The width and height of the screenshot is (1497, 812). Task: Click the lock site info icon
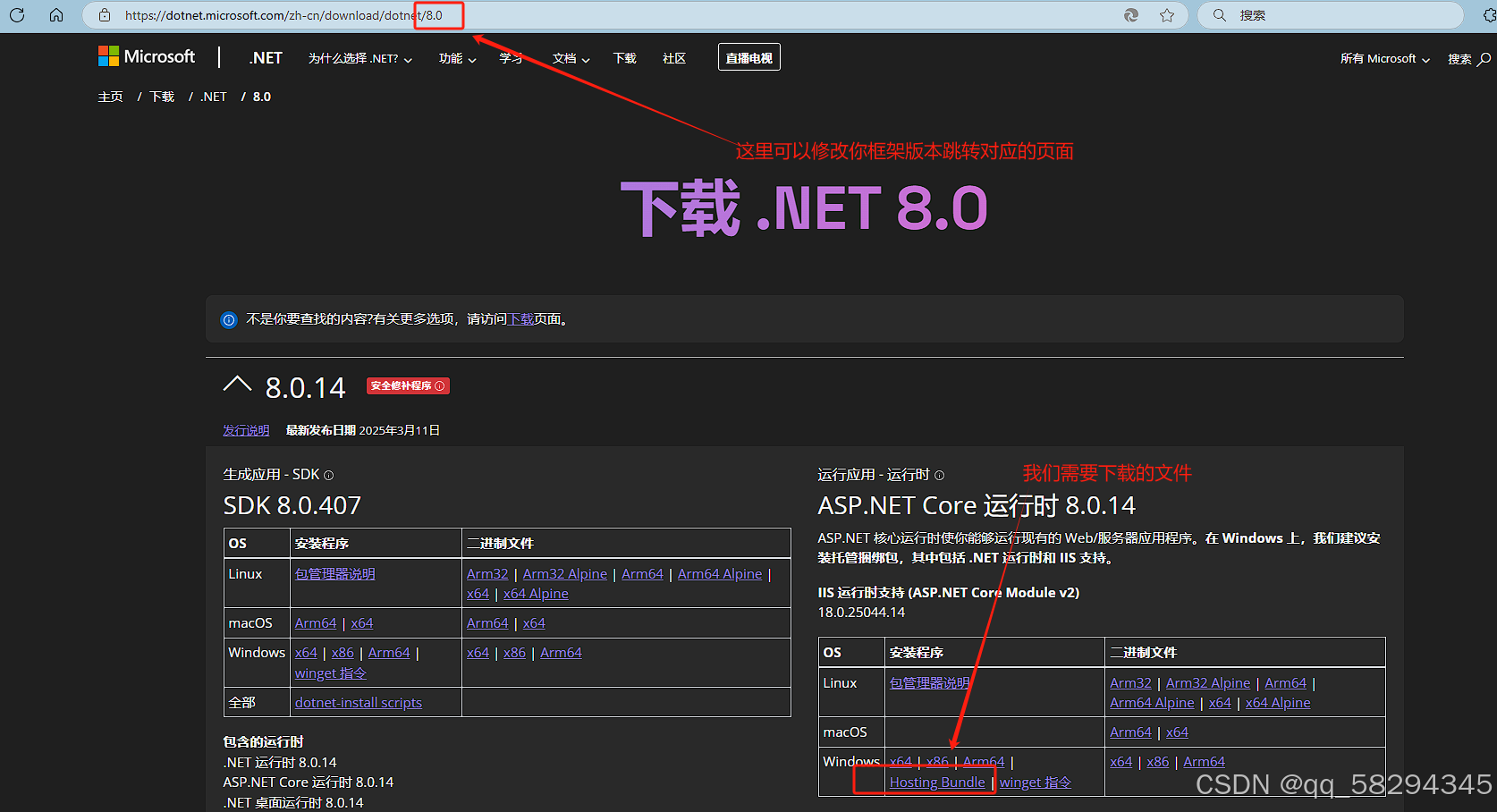click(x=105, y=15)
